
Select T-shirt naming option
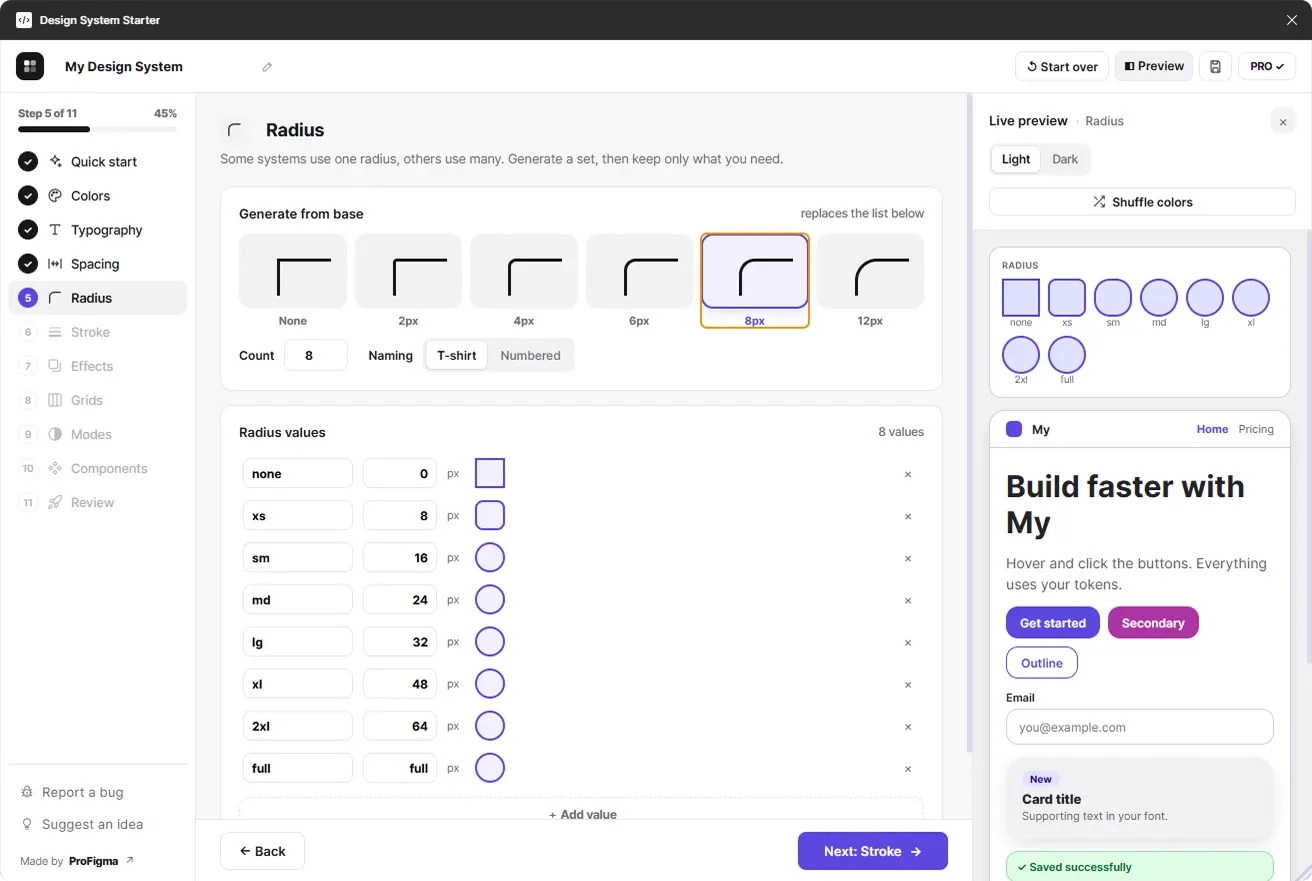coord(457,355)
